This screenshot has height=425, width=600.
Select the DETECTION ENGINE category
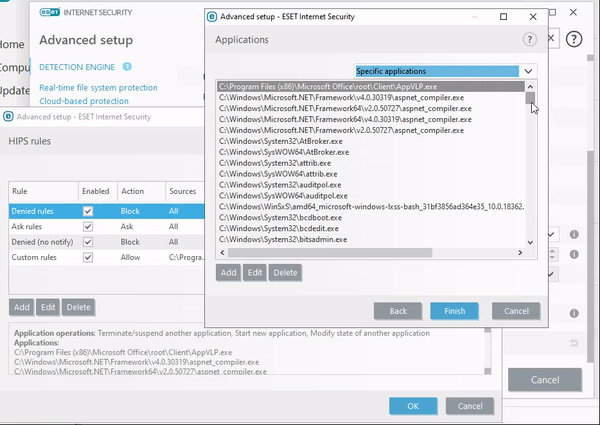(x=77, y=67)
